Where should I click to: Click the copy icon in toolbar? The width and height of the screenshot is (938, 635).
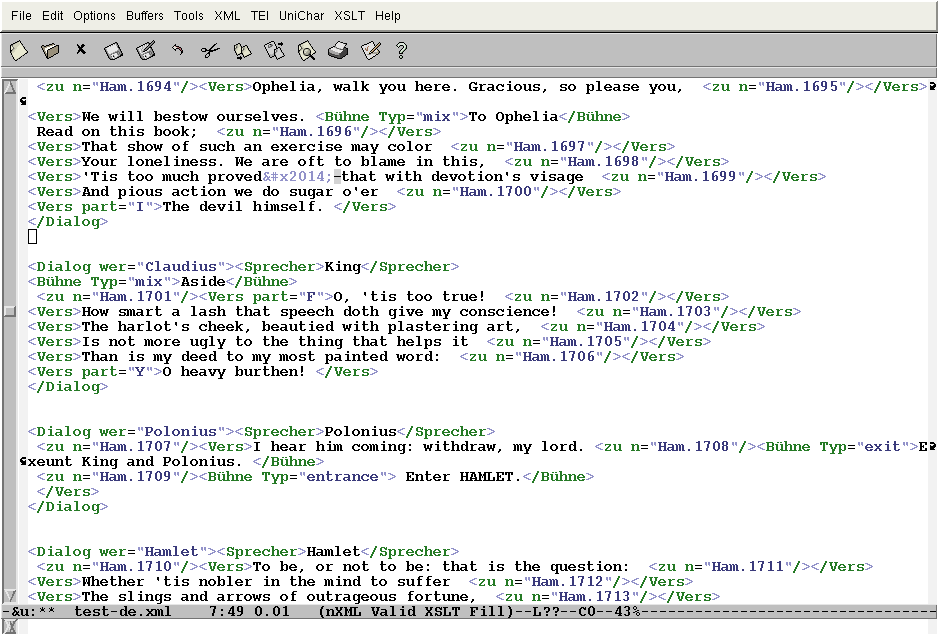coord(242,49)
